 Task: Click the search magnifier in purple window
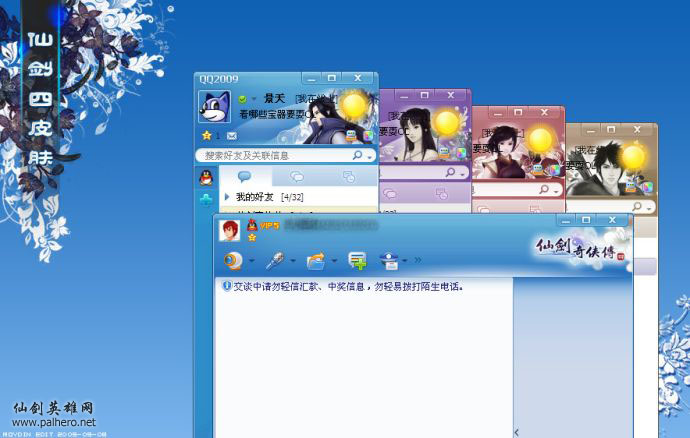[450, 172]
